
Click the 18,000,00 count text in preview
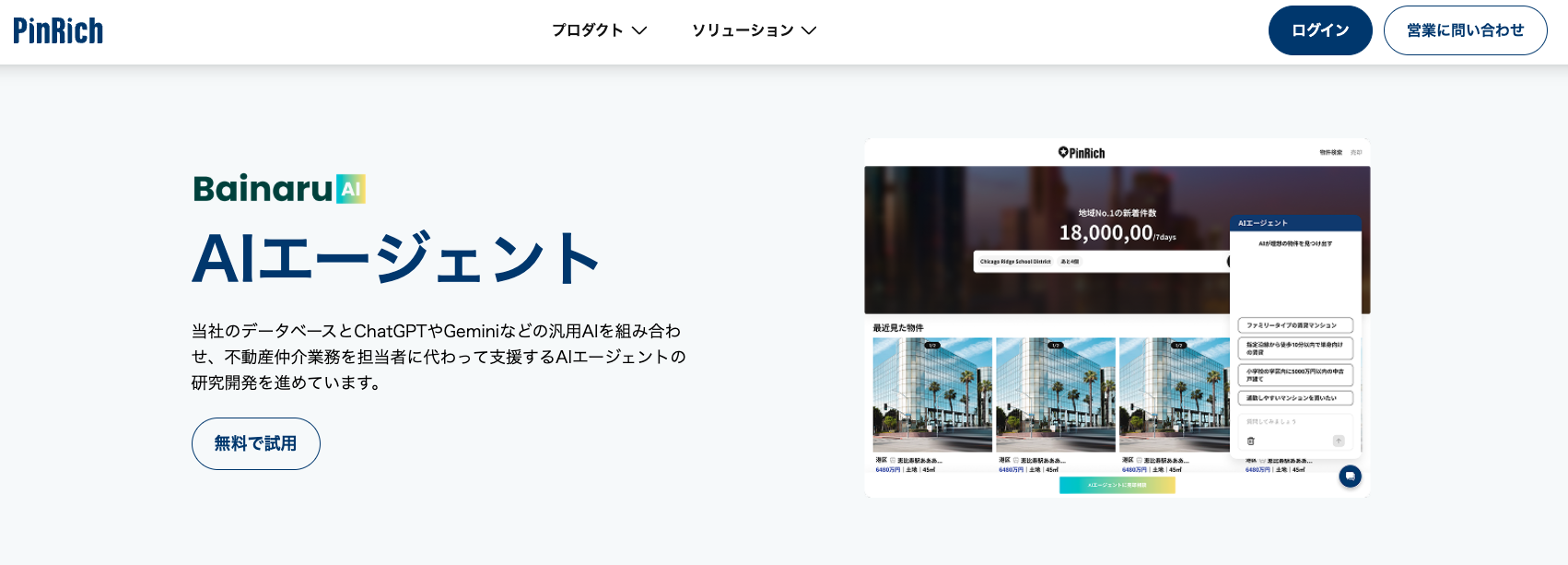pyautogui.click(x=1106, y=233)
